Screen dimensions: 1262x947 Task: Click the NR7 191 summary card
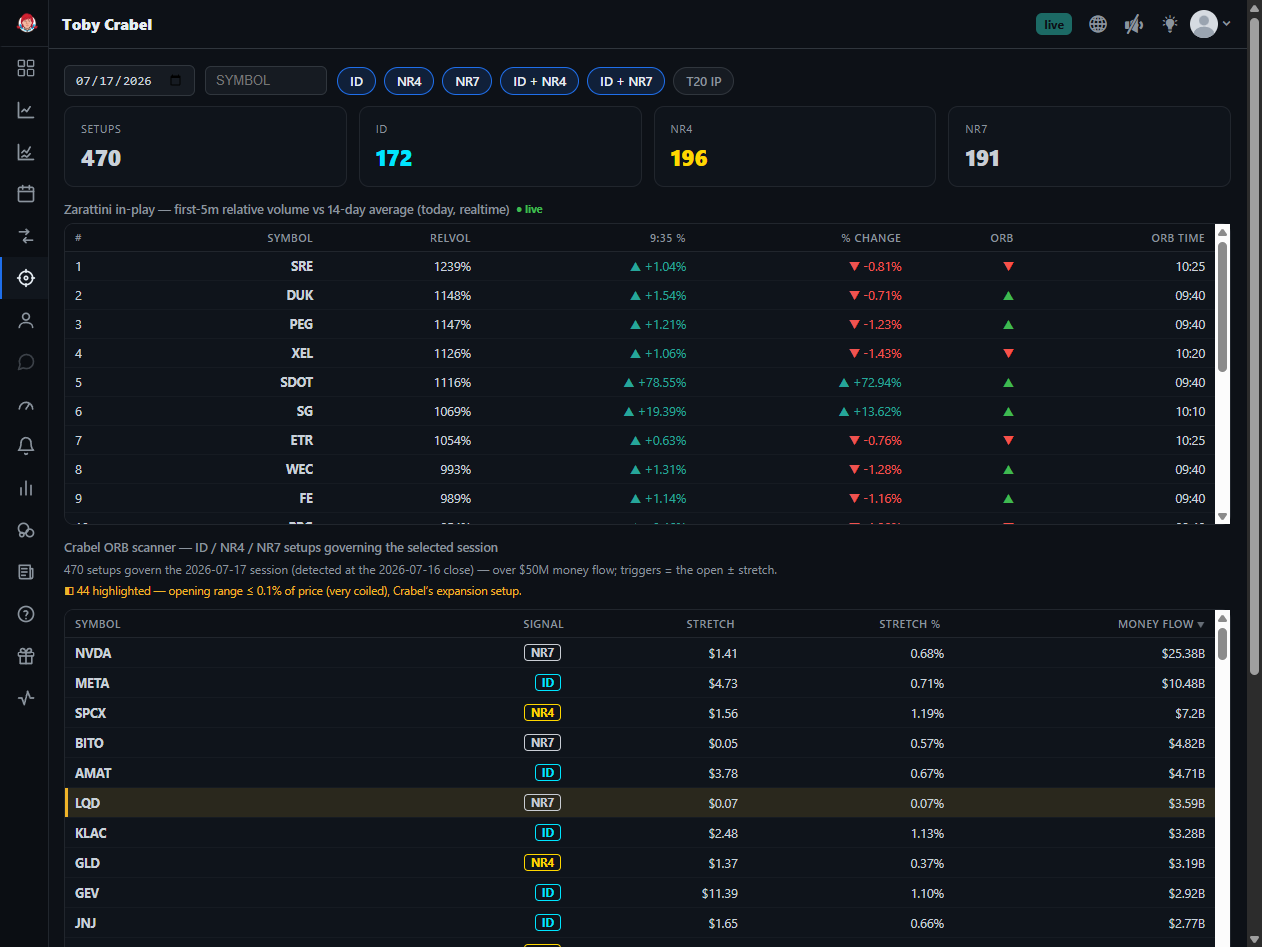tap(1089, 147)
